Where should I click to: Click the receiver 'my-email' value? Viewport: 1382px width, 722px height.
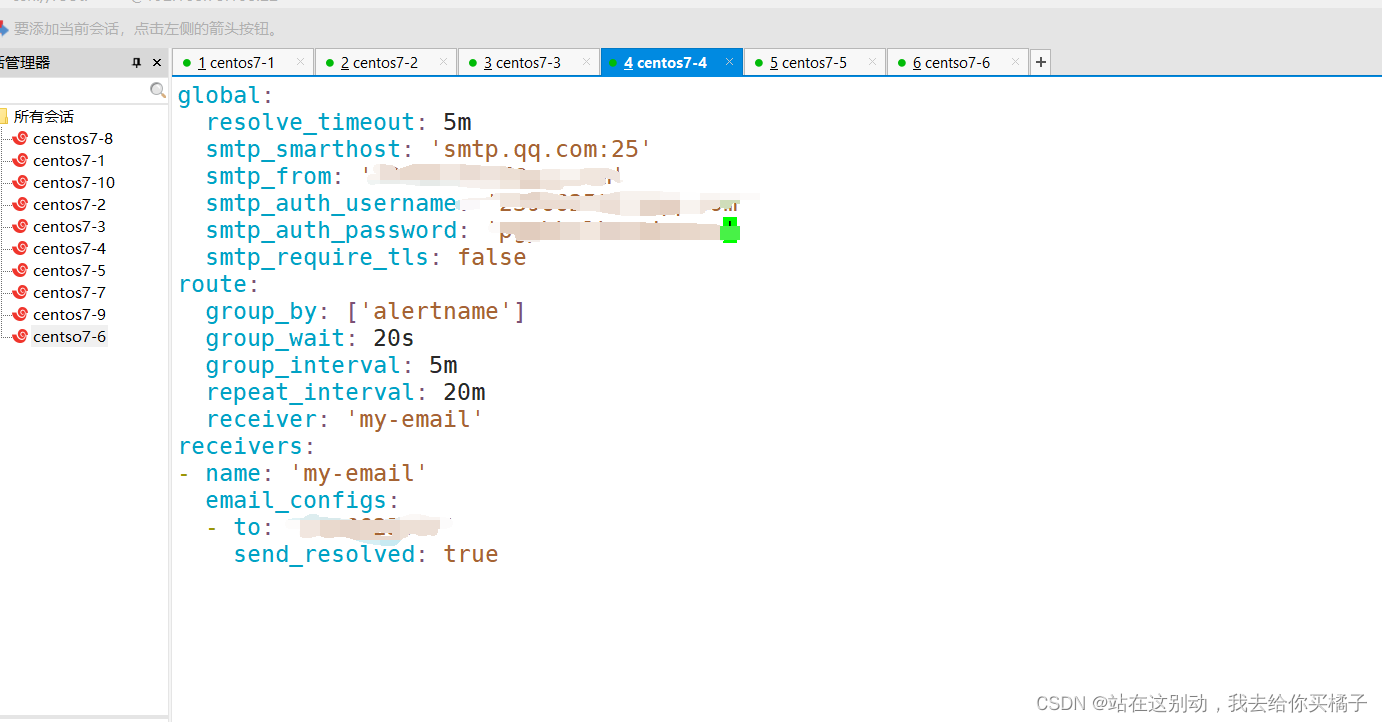pos(415,420)
